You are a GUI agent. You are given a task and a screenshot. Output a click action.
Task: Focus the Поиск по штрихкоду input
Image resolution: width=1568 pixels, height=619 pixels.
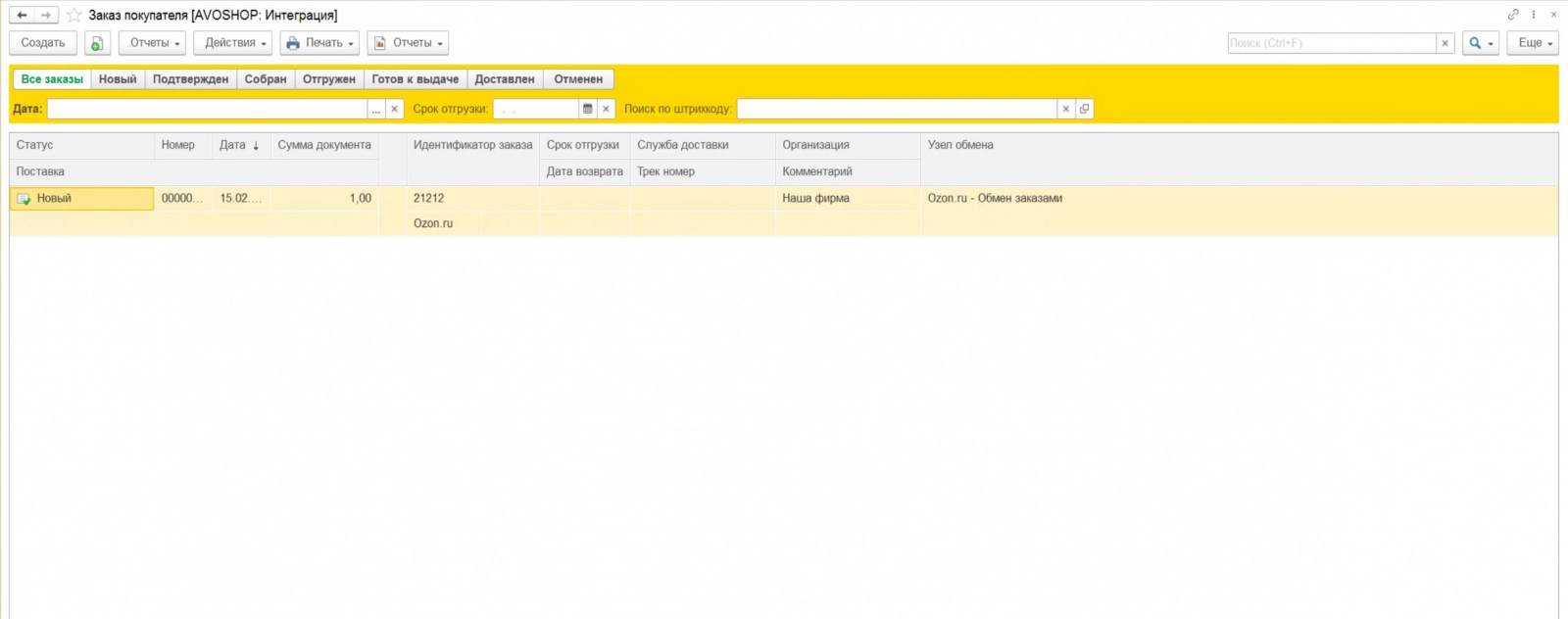(897, 109)
